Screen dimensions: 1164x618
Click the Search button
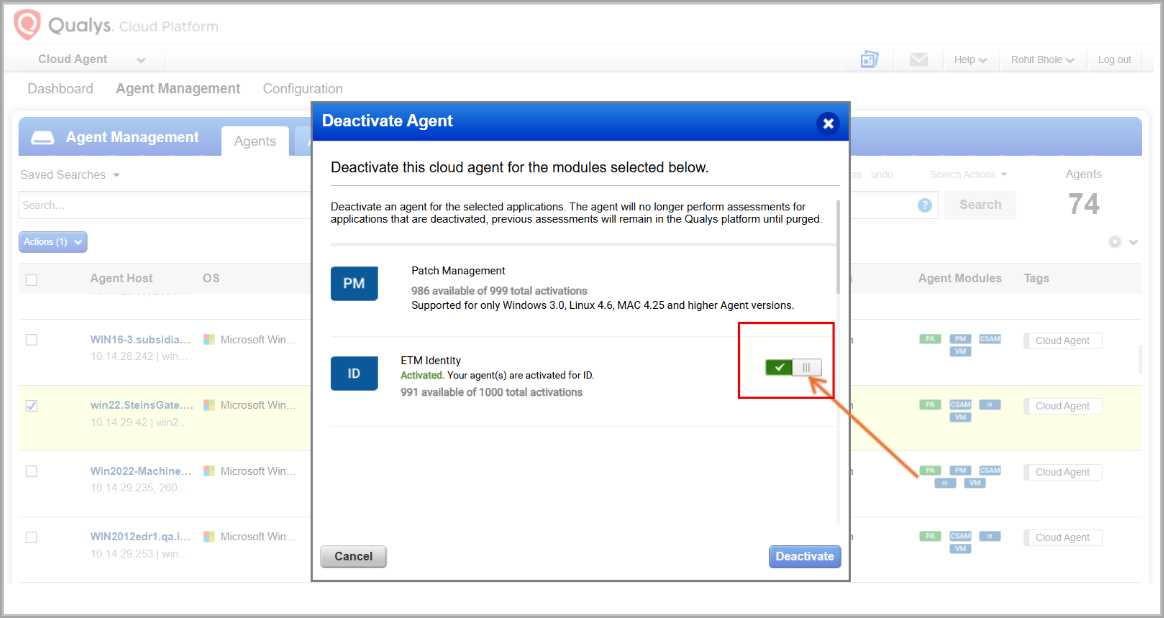pyautogui.click(x=980, y=205)
